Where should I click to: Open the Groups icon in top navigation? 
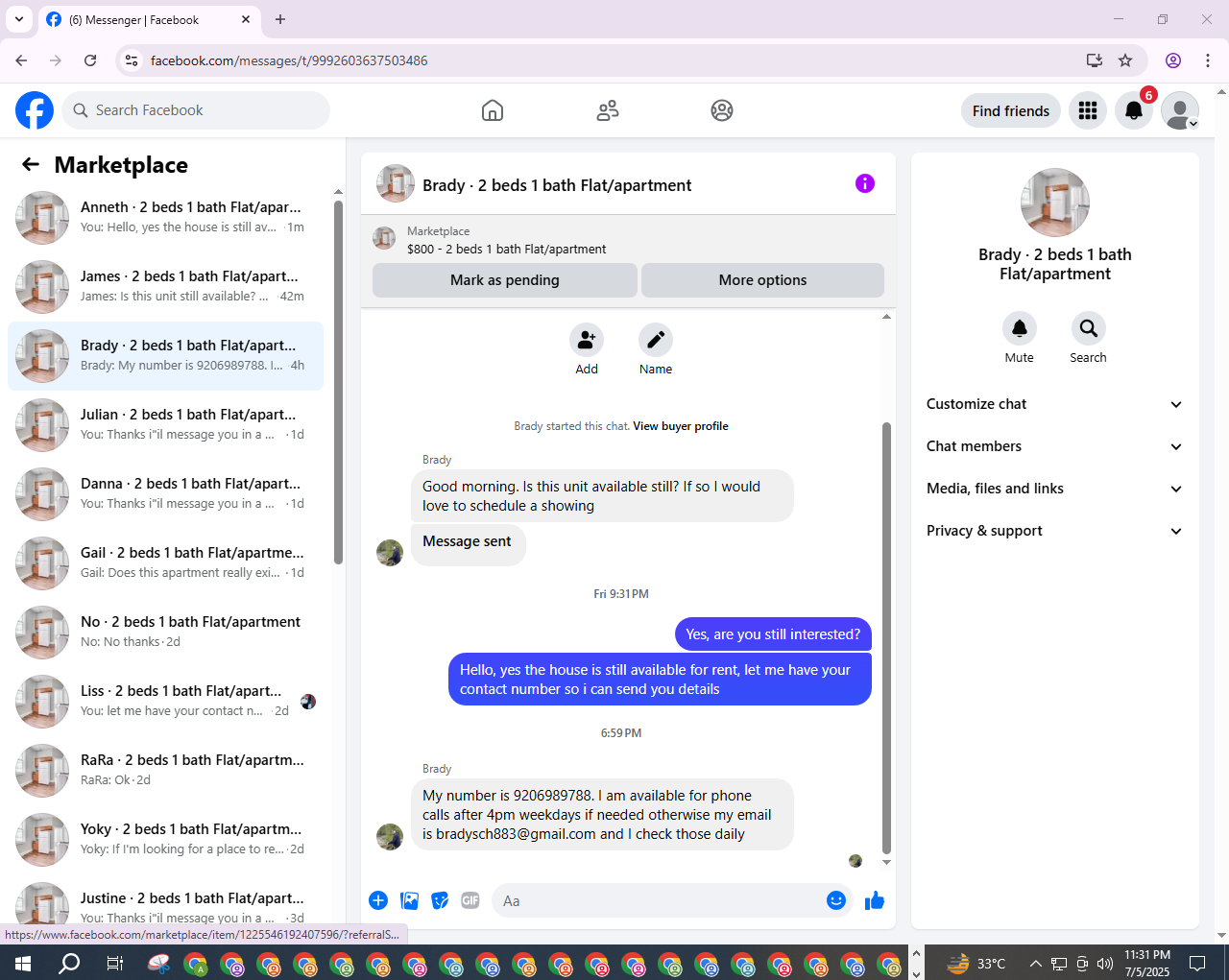click(722, 110)
